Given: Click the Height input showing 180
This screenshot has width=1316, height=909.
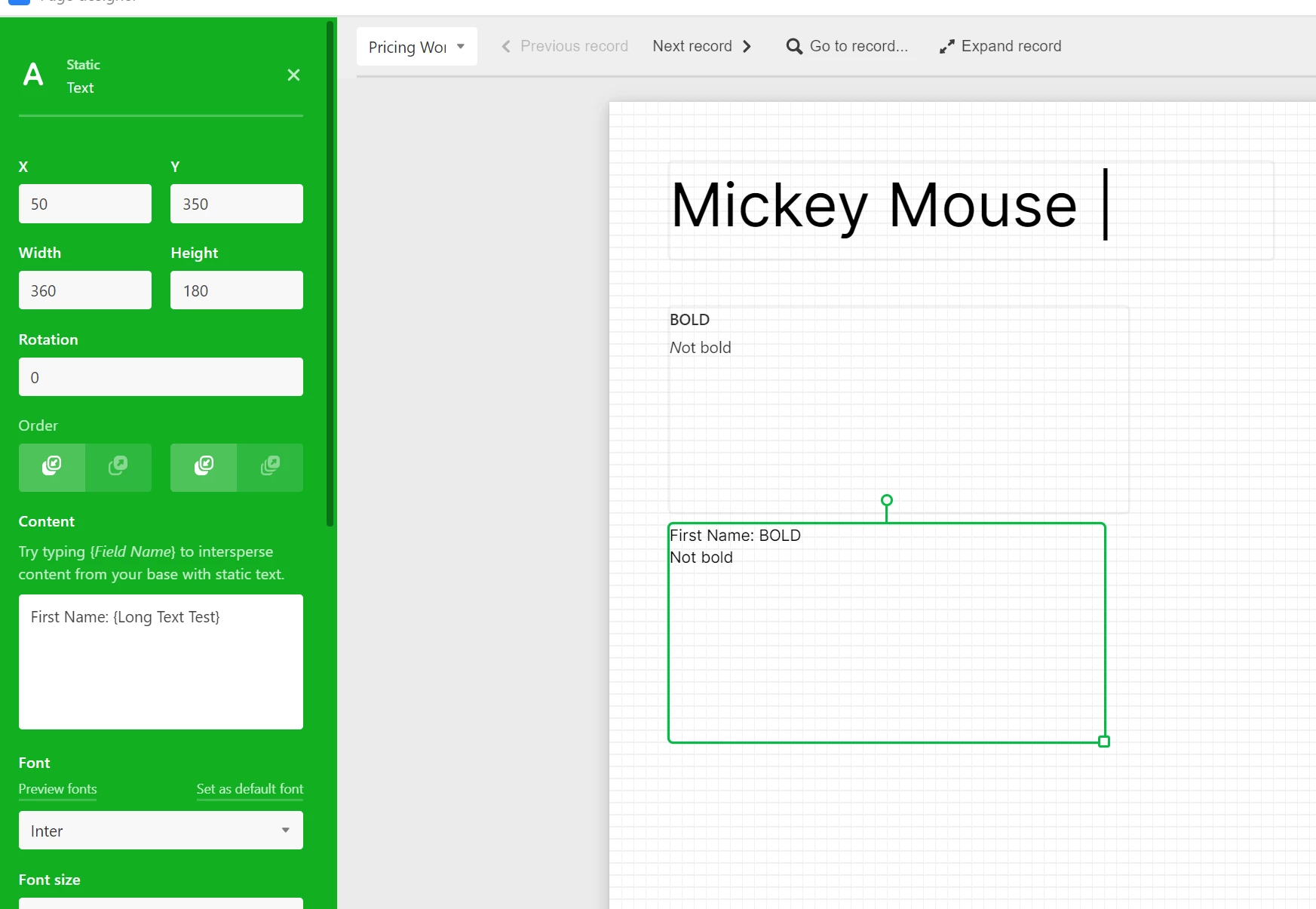Looking at the screenshot, I should click(x=237, y=290).
